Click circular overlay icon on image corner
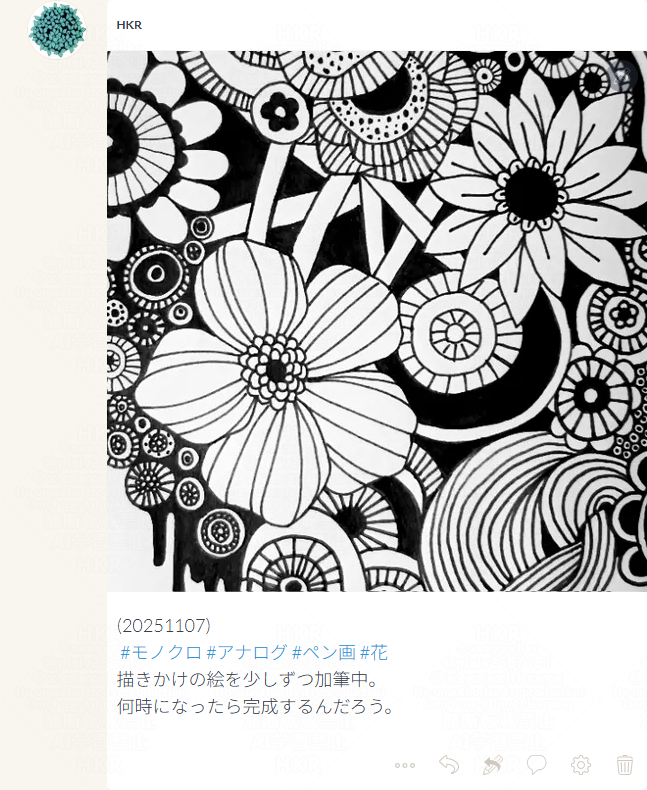This screenshot has height=790, width=647. coord(623,76)
